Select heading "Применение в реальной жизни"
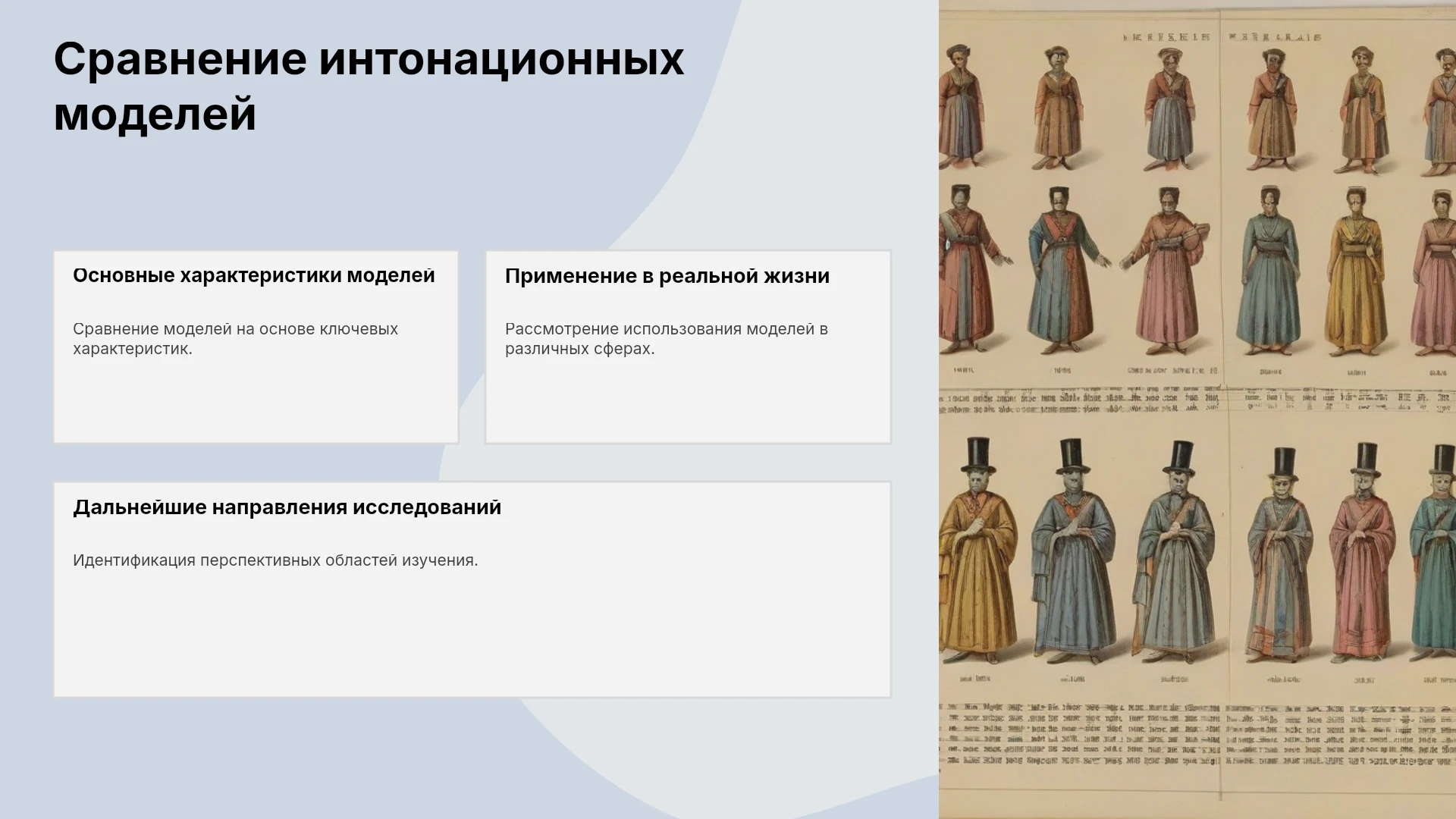 point(667,276)
